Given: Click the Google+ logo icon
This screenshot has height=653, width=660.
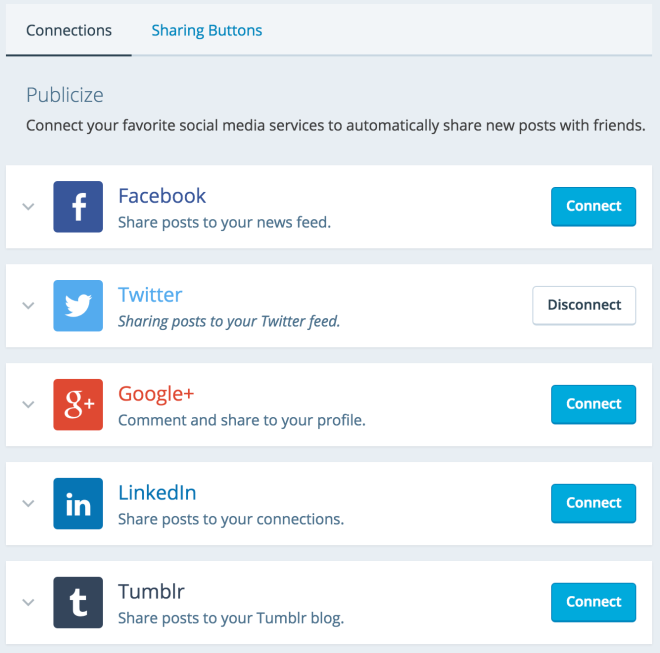Looking at the screenshot, I should 78,405.
